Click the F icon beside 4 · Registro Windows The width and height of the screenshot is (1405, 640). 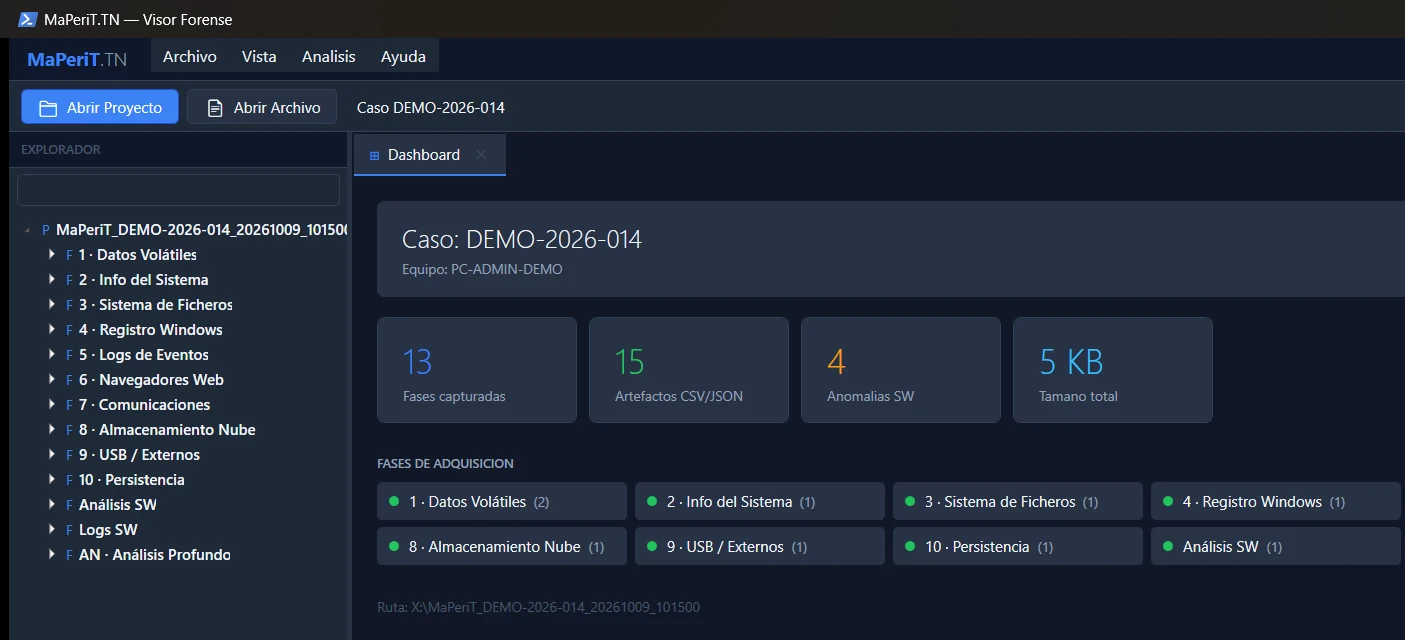69,330
